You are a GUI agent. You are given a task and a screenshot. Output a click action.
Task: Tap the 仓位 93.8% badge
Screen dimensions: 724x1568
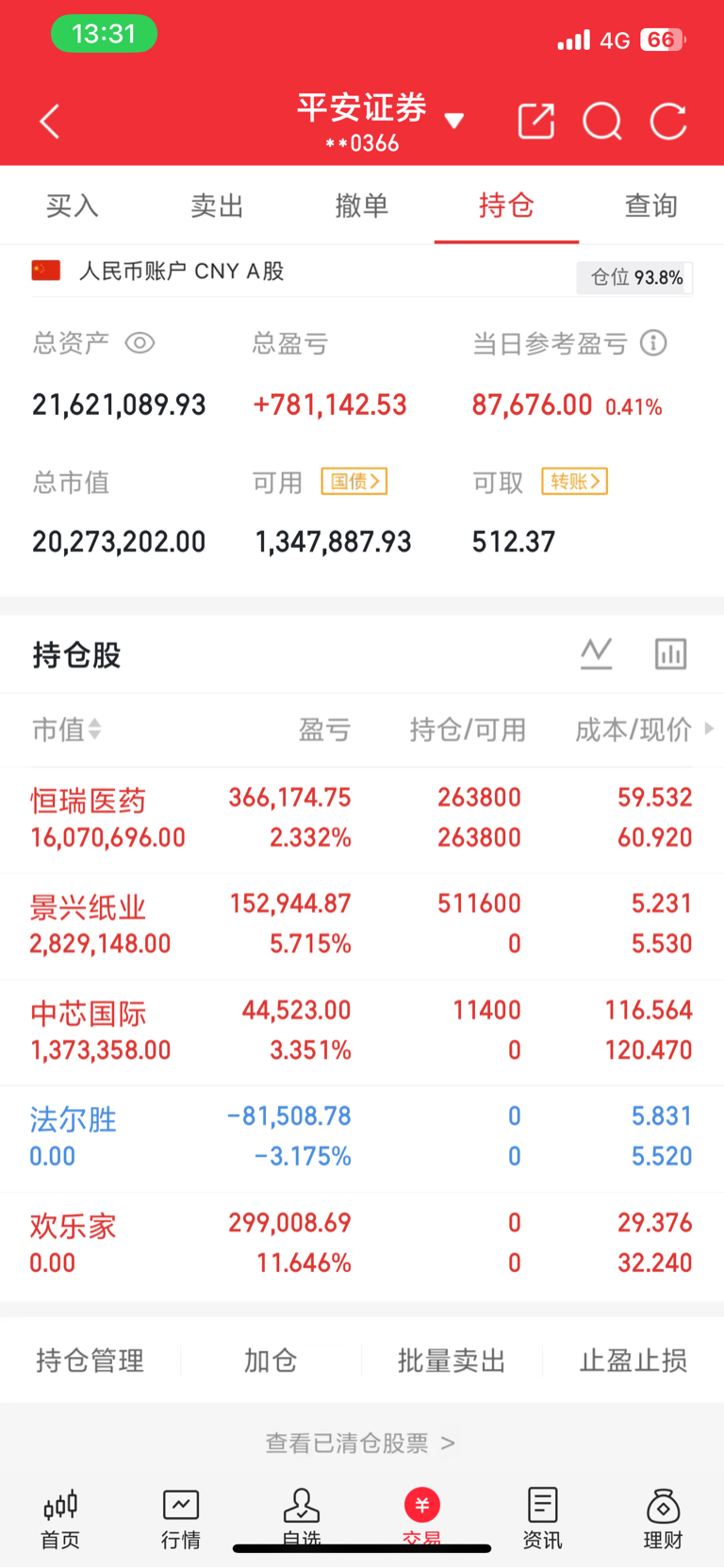coord(635,278)
